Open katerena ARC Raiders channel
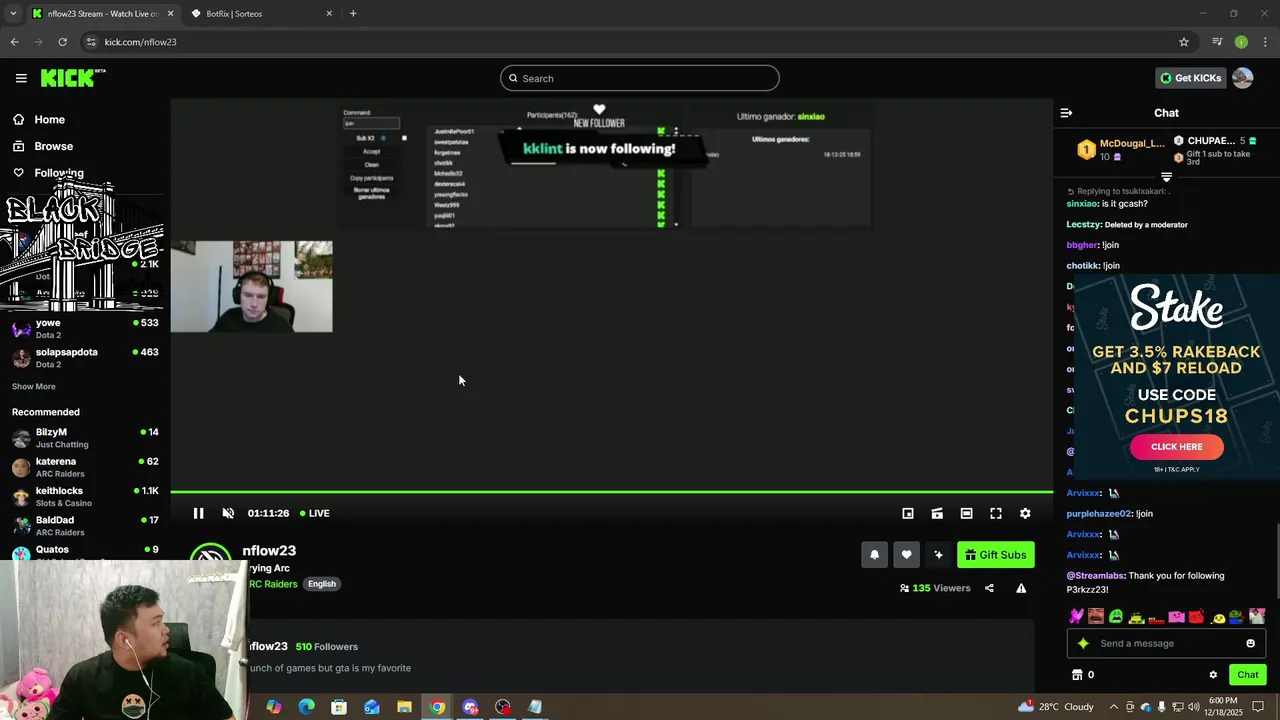Image resolution: width=1280 pixels, height=720 pixels. [85, 467]
